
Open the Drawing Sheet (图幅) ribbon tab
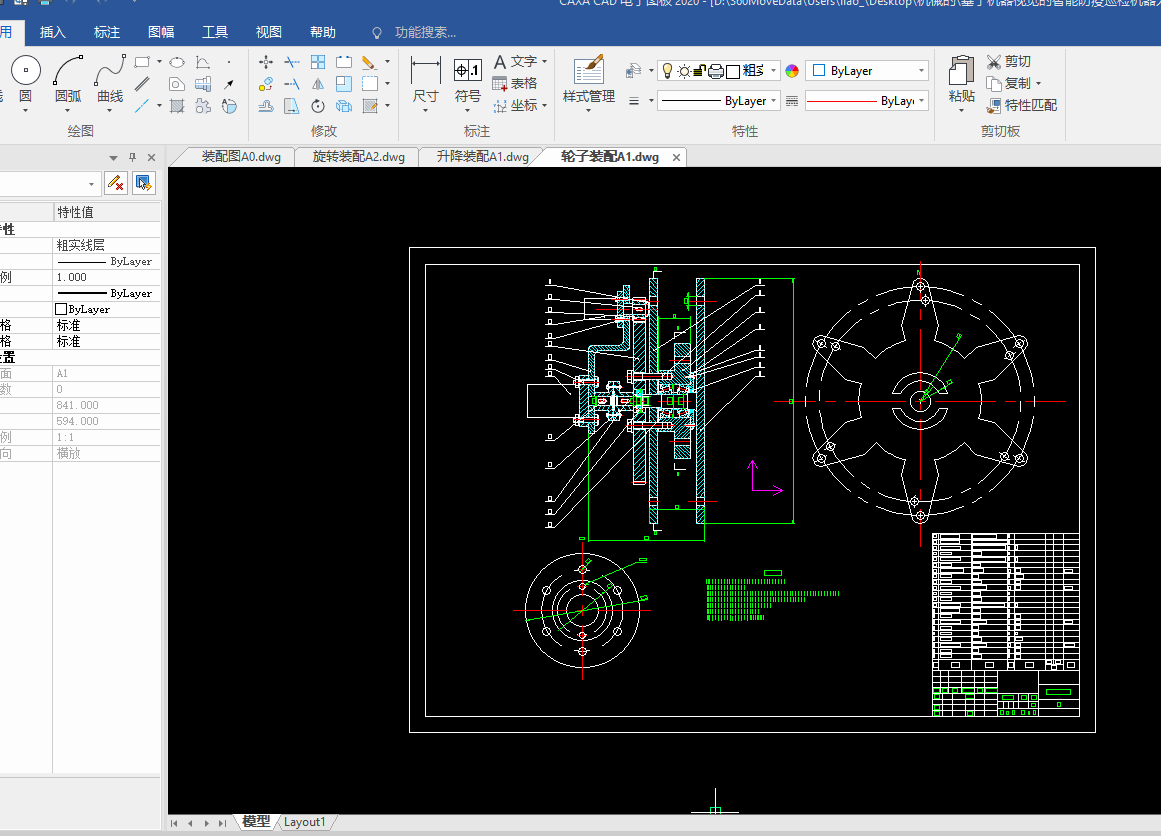click(x=161, y=32)
